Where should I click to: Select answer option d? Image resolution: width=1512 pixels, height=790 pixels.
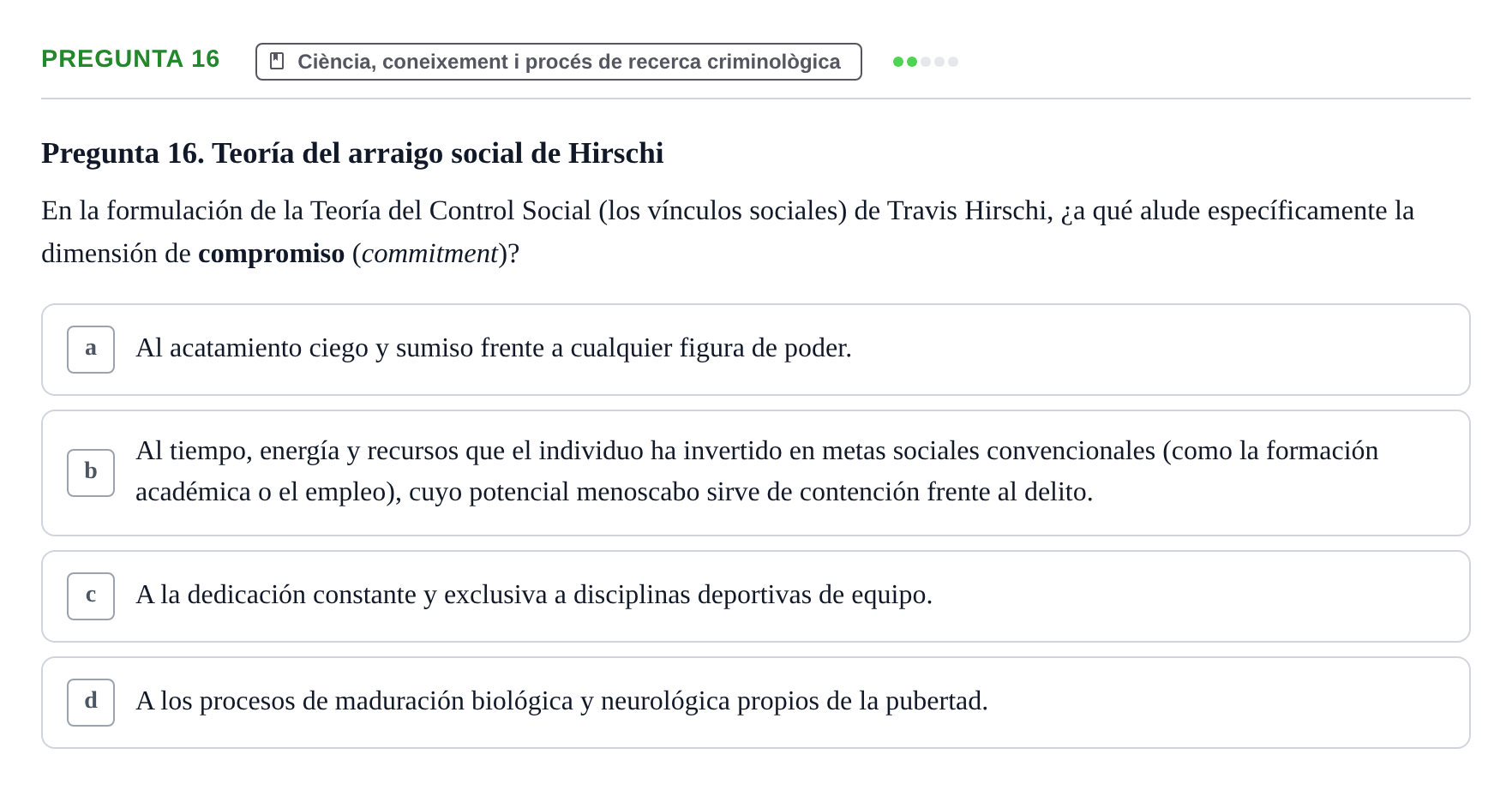pos(755,703)
